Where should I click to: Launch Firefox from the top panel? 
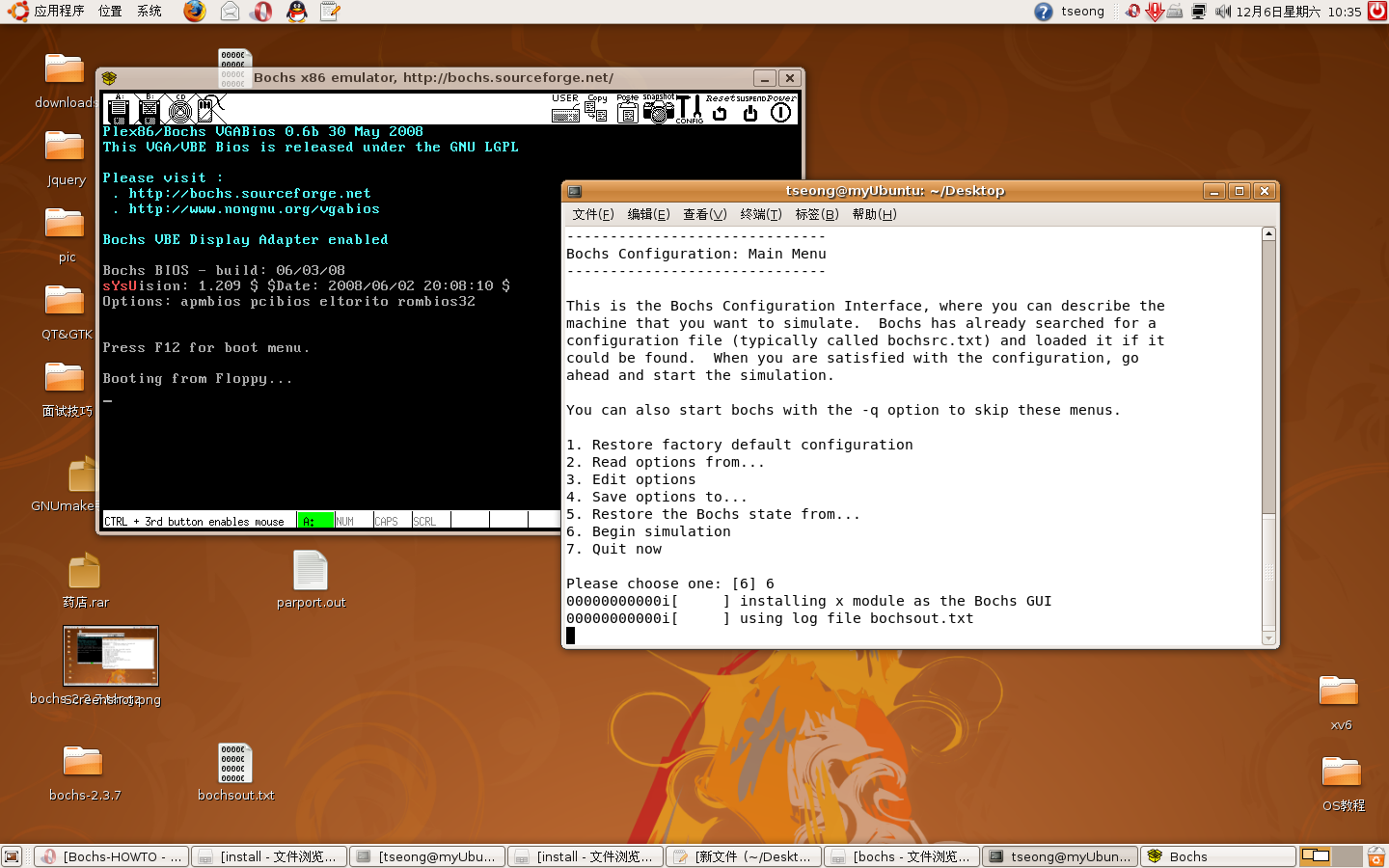point(195,12)
